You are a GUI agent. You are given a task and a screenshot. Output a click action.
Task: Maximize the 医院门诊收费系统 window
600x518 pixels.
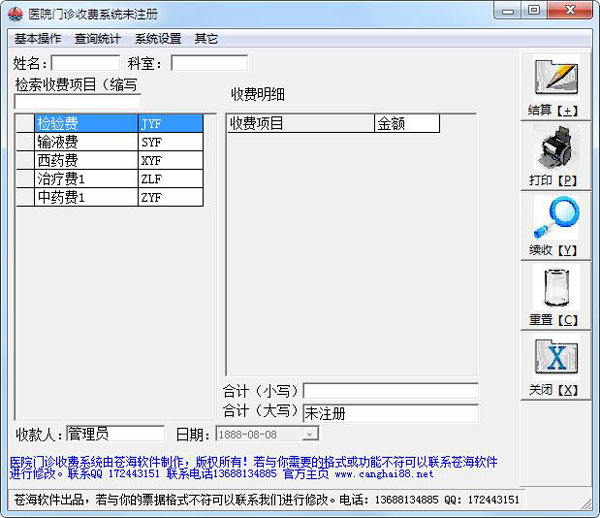[x=534, y=10]
